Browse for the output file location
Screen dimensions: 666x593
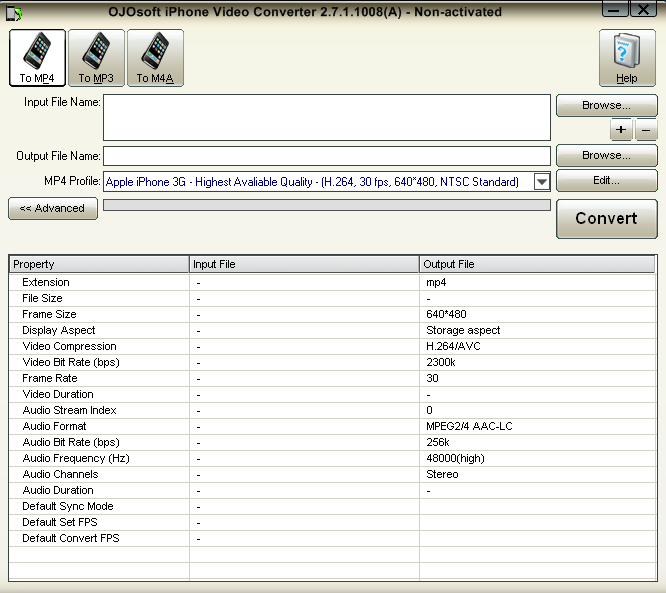coord(607,155)
